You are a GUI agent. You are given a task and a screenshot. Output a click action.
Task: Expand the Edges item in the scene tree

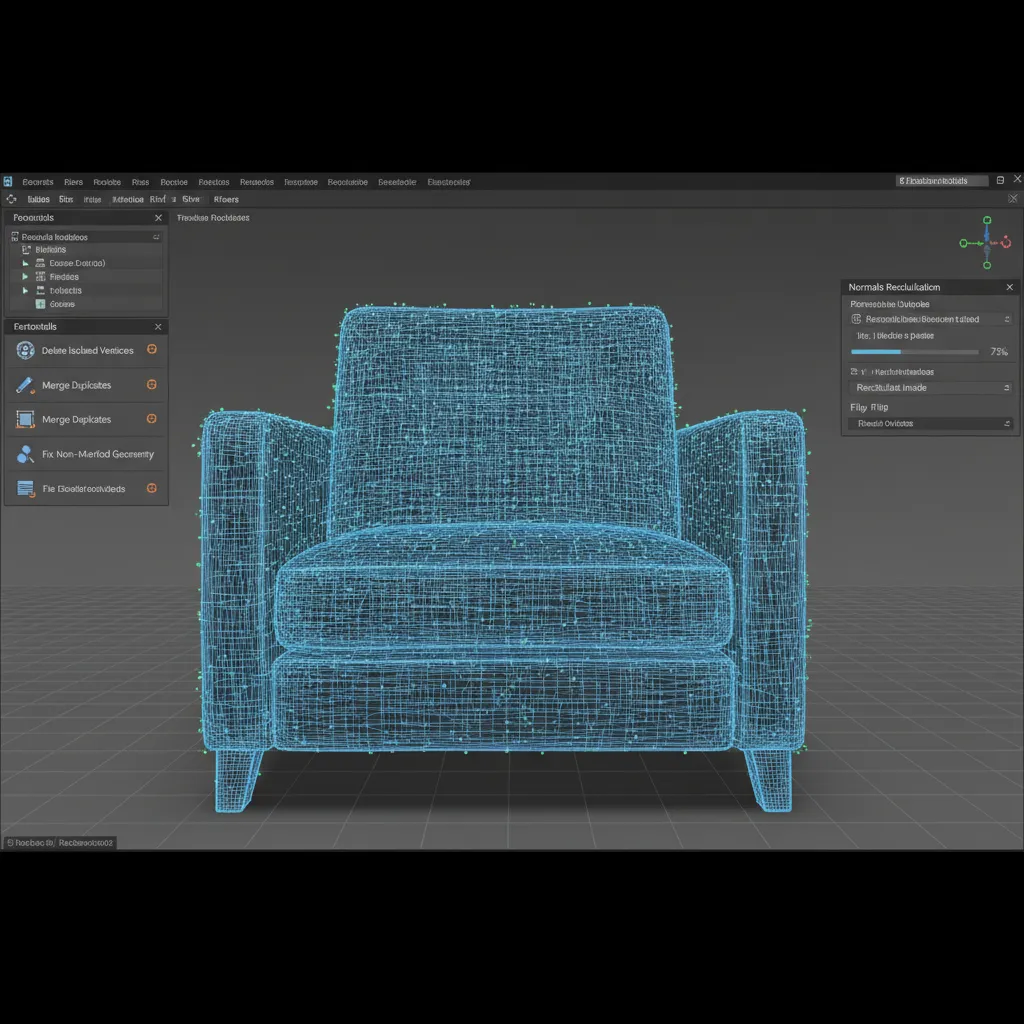[x=25, y=263]
